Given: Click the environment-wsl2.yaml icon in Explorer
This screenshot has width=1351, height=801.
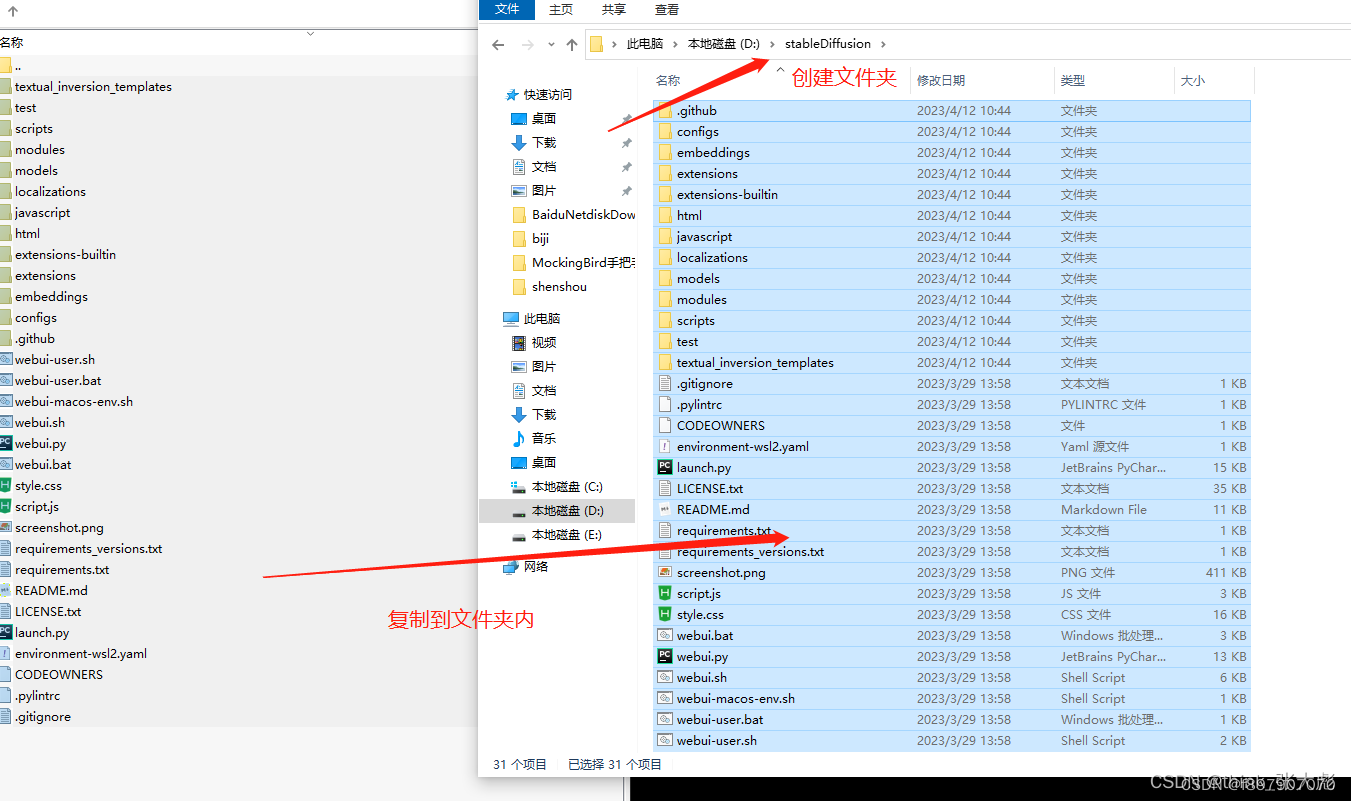Looking at the screenshot, I should coord(665,446).
